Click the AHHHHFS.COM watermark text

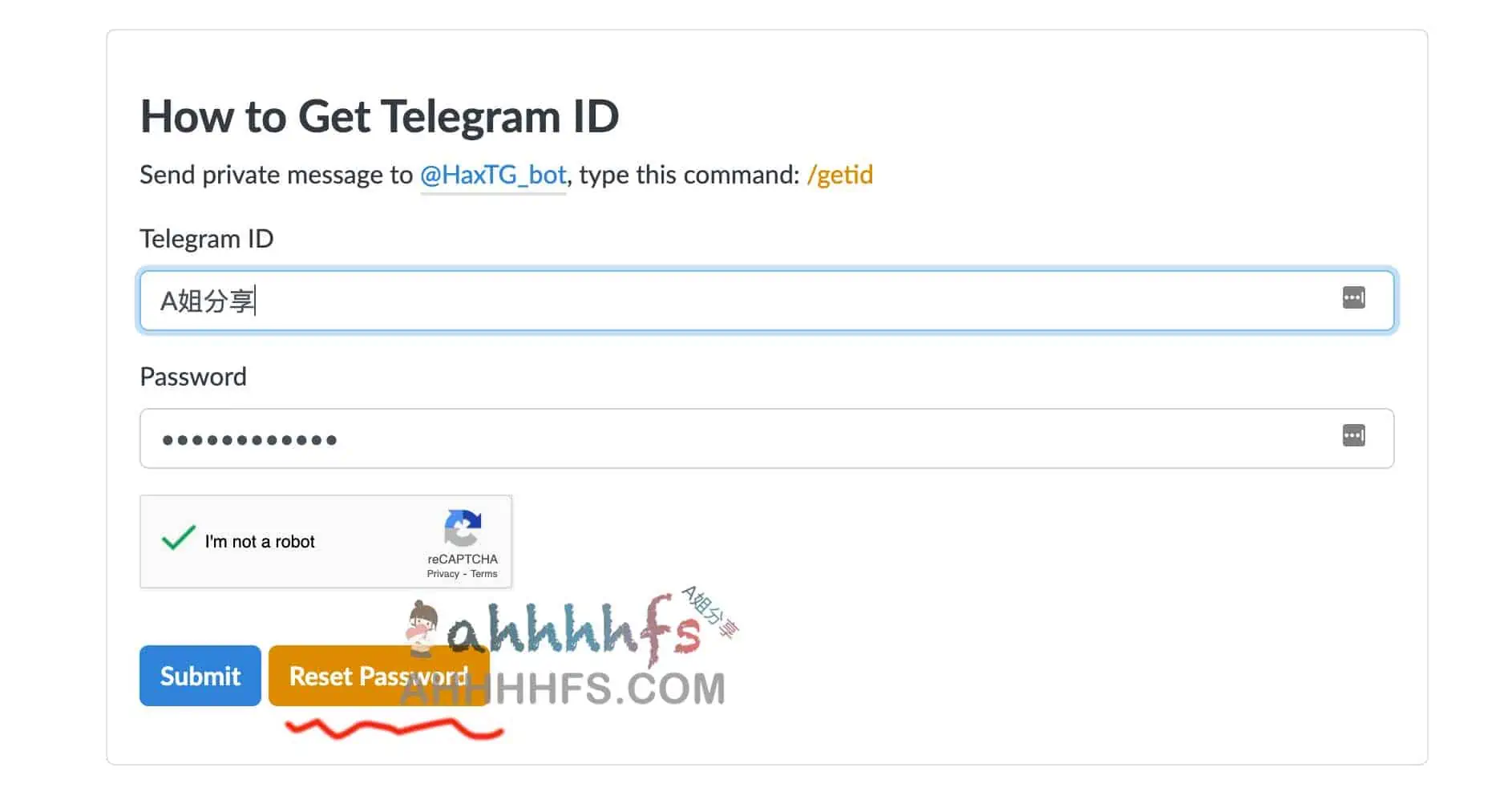pos(563,689)
